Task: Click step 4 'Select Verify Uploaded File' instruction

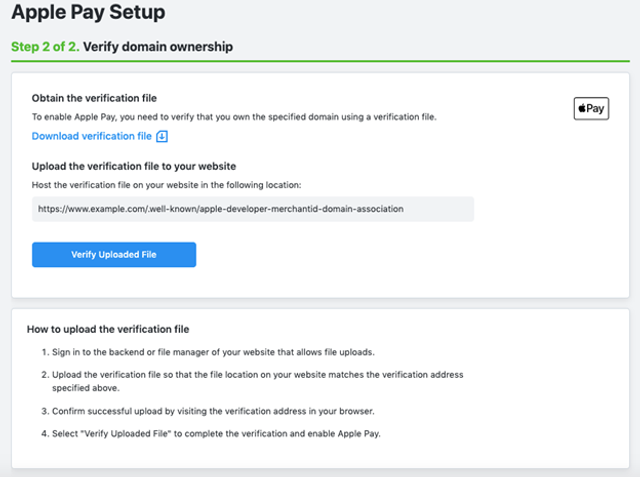Action: [211, 434]
